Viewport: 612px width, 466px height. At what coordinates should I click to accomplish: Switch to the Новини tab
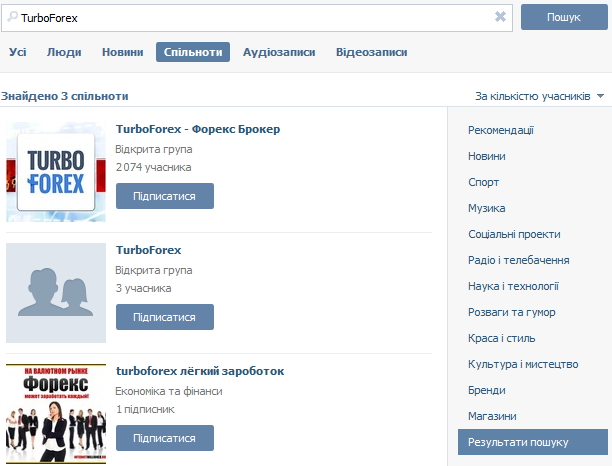[123, 52]
